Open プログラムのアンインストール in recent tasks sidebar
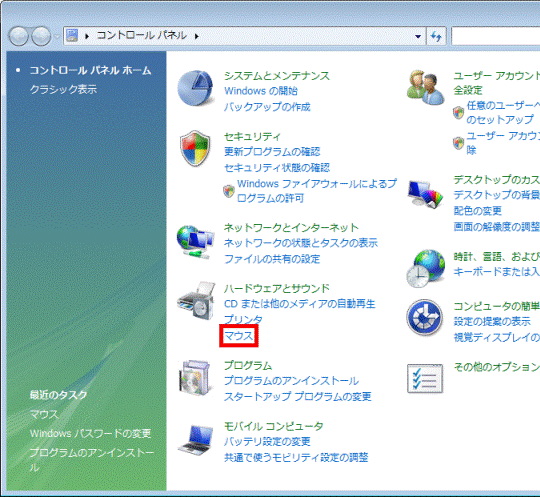540x497 pixels. coord(92,459)
